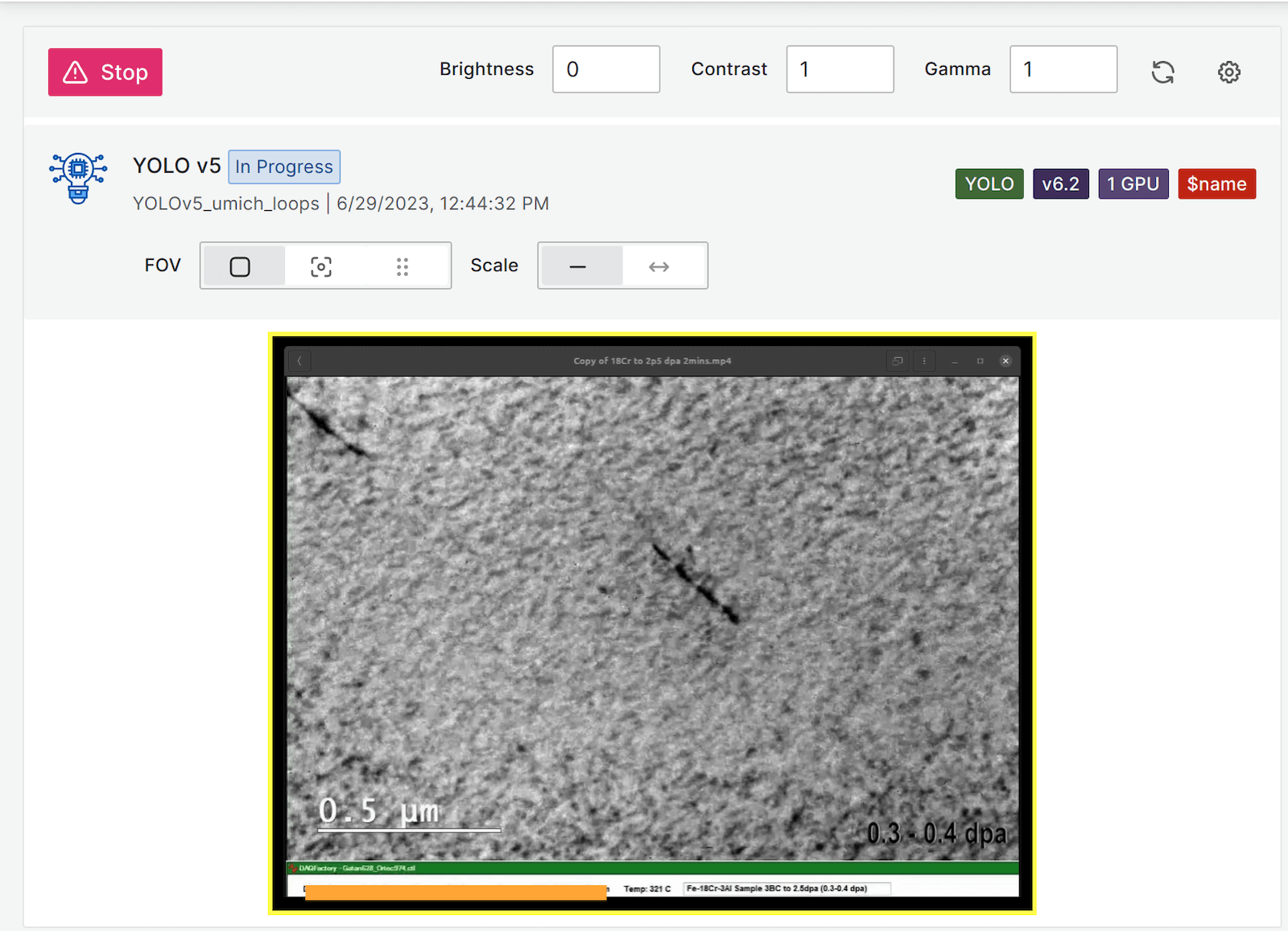Image resolution: width=1288 pixels, height=931 pixels.
Task: Select the single FOV view icon
Action: click(x=242, y=266)
